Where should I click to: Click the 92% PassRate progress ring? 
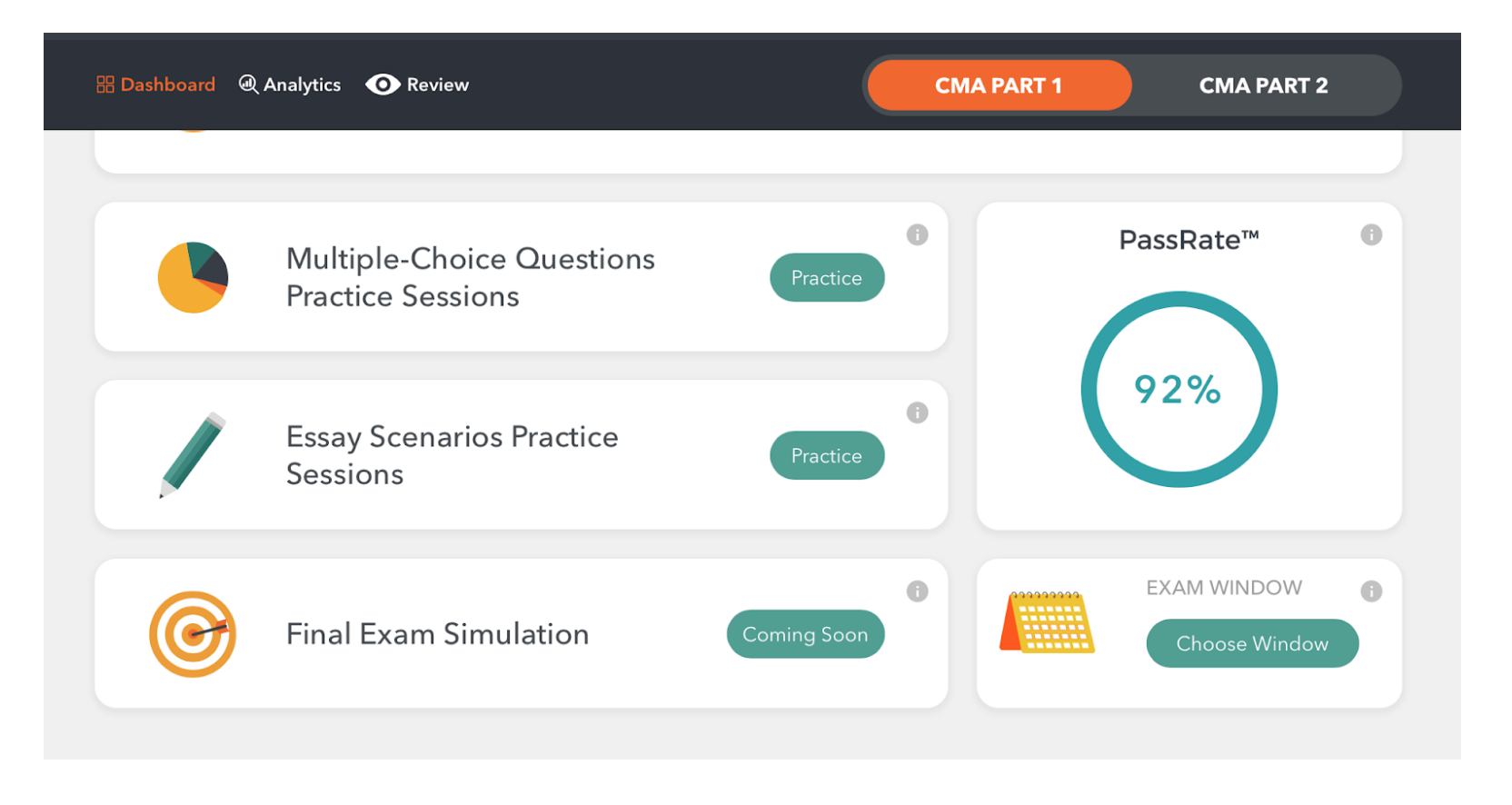[1179, 390]
